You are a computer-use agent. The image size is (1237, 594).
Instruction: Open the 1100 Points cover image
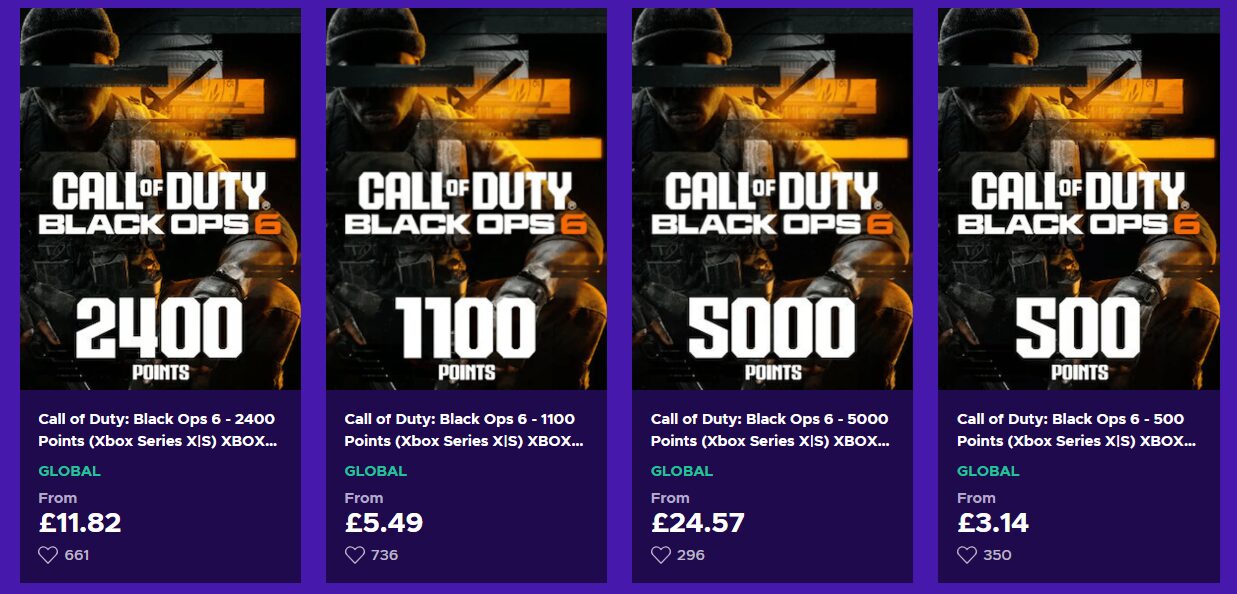point(466,199)
